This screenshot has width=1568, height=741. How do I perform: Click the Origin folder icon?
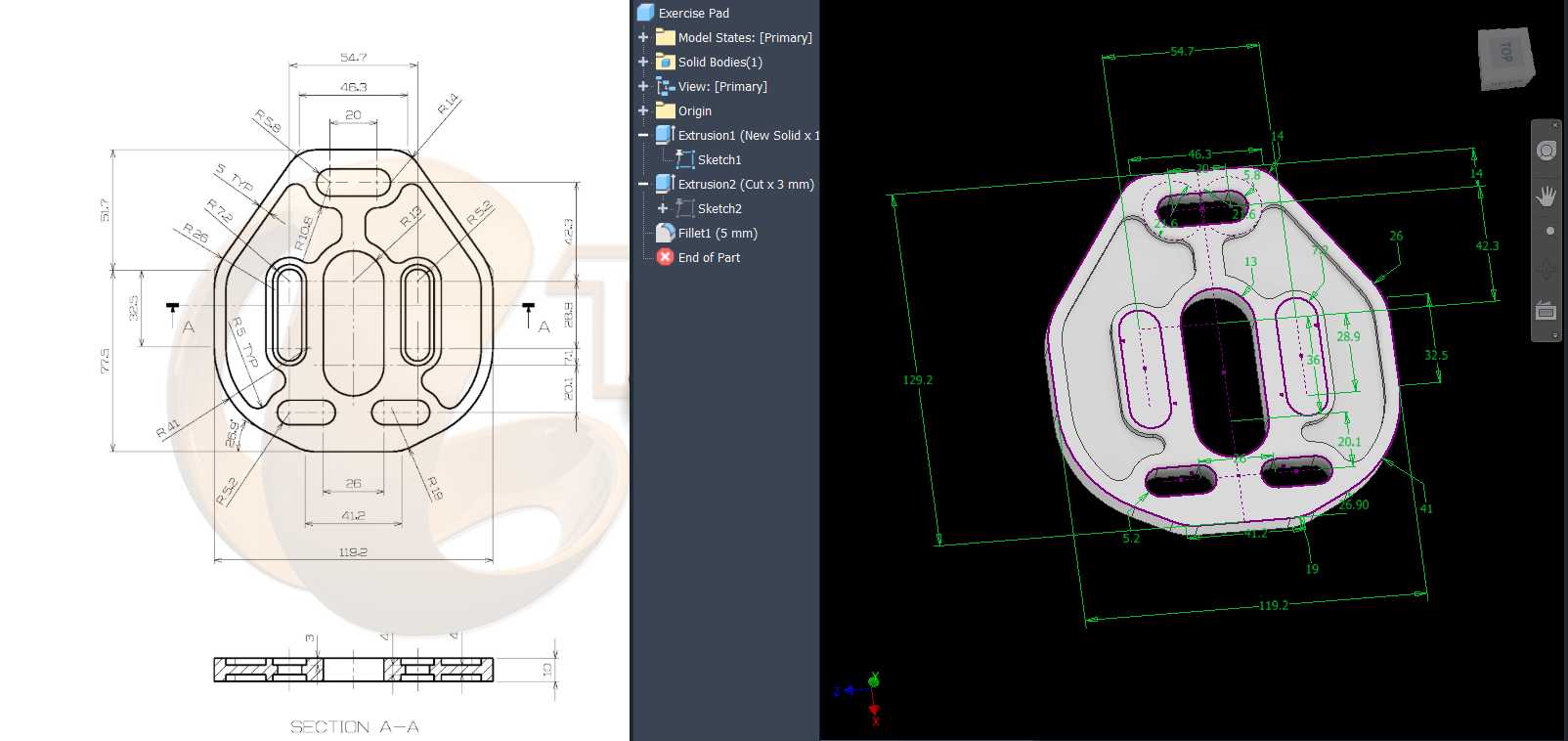point(666,110)
